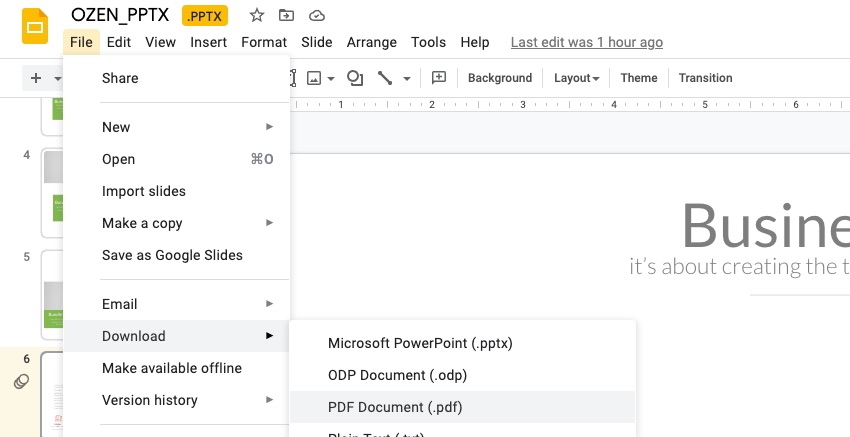Choose Open in the File menu
Image resolution: width=850 pixels, height=437 pixels.
tap(177, 159)
